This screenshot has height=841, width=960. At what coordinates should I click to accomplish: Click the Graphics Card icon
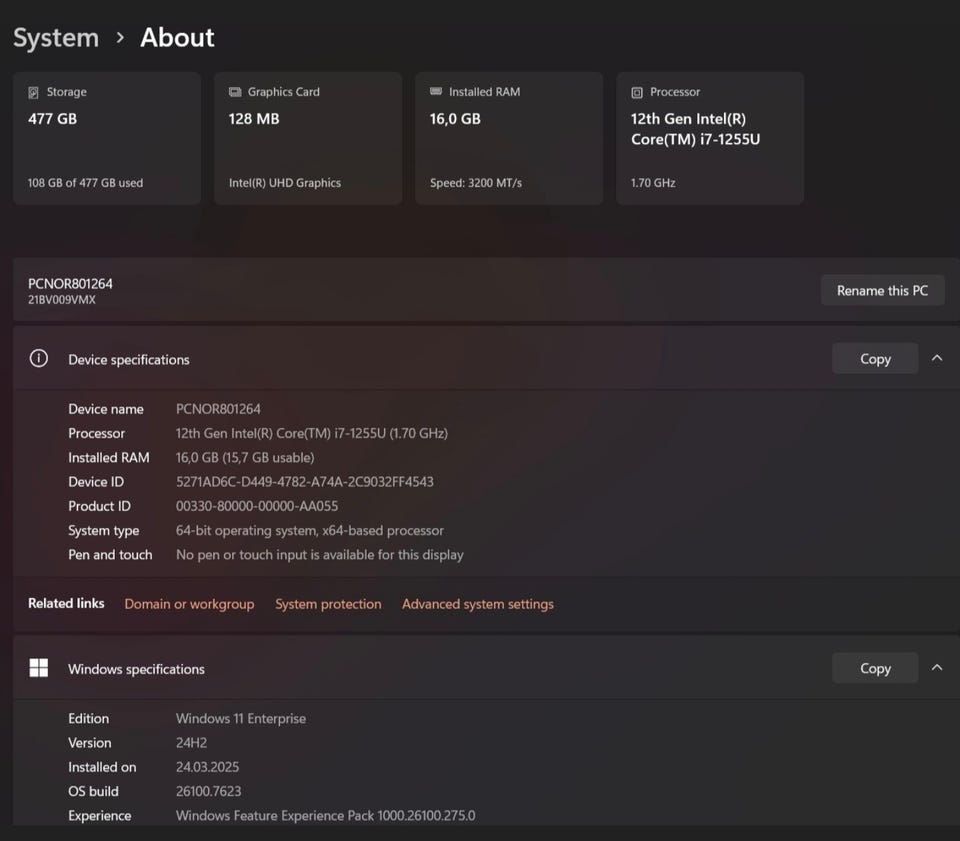point(235,92)
